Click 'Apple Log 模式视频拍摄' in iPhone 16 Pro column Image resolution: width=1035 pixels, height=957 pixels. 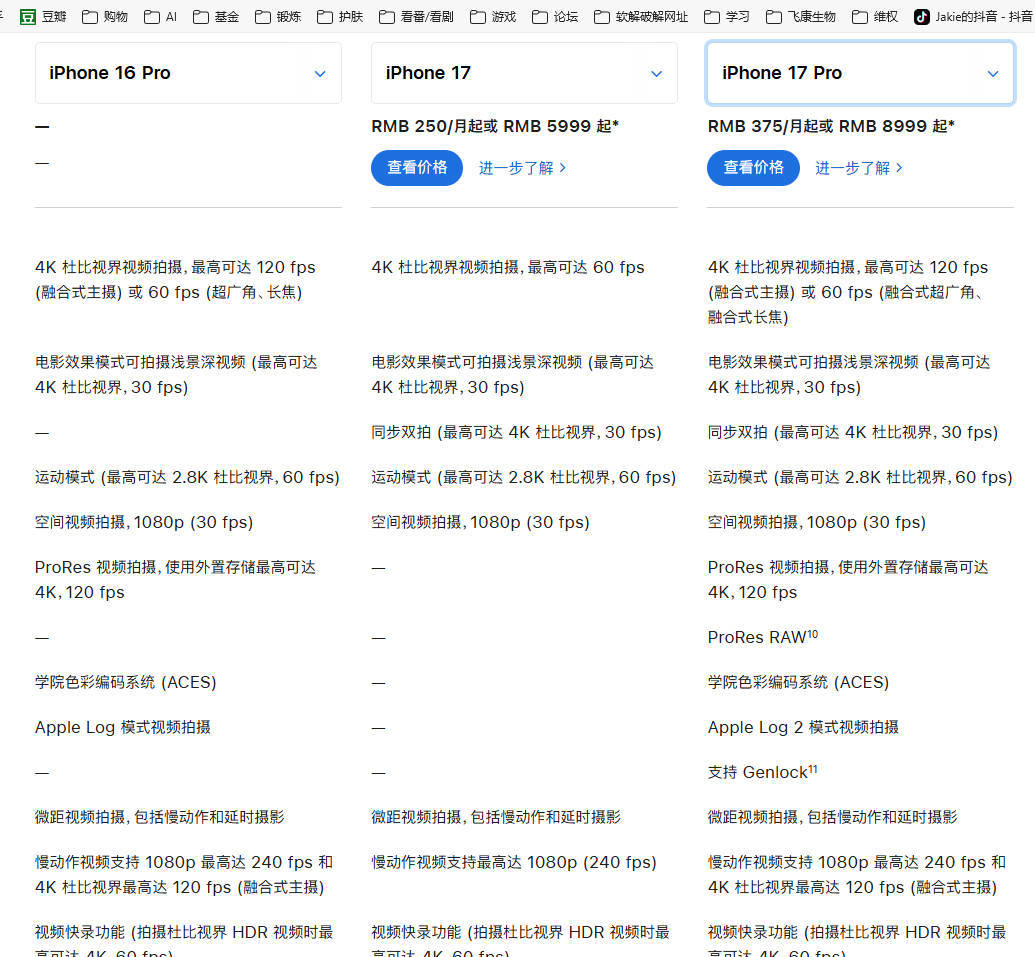[123, 727]
